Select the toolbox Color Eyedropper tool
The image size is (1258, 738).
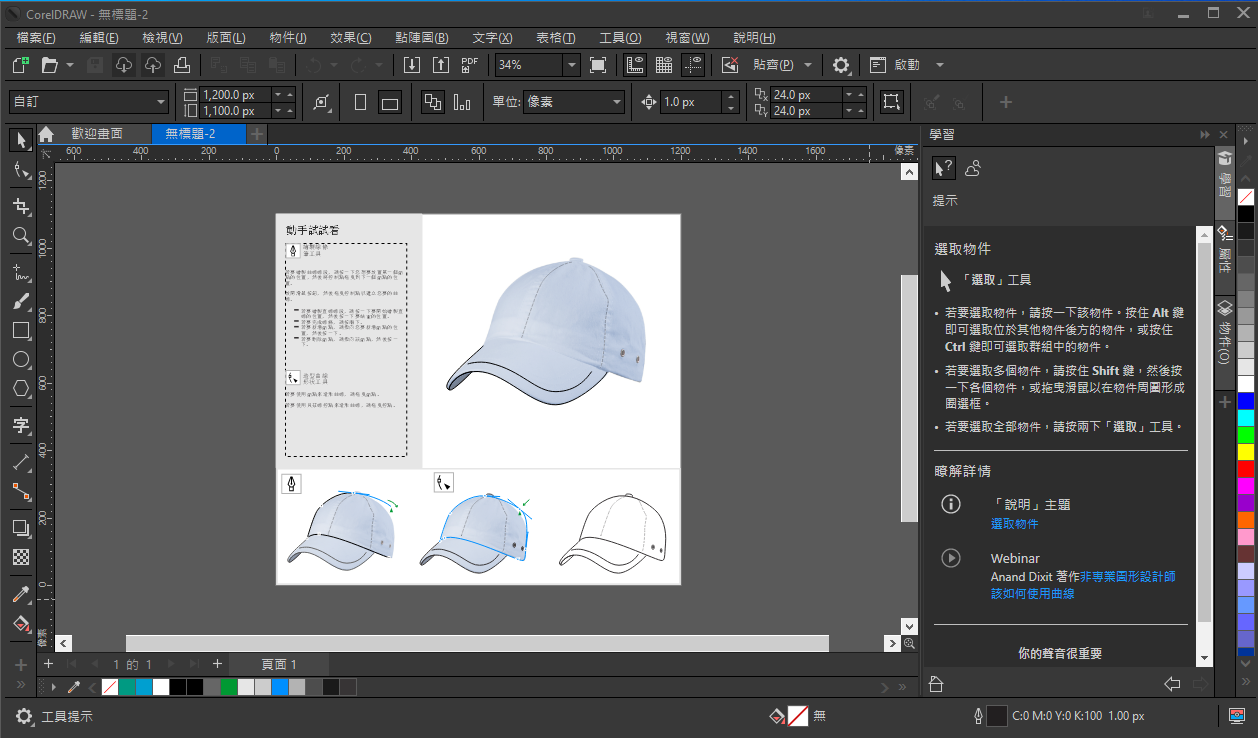pyautogui.click(x=21, y=594)
